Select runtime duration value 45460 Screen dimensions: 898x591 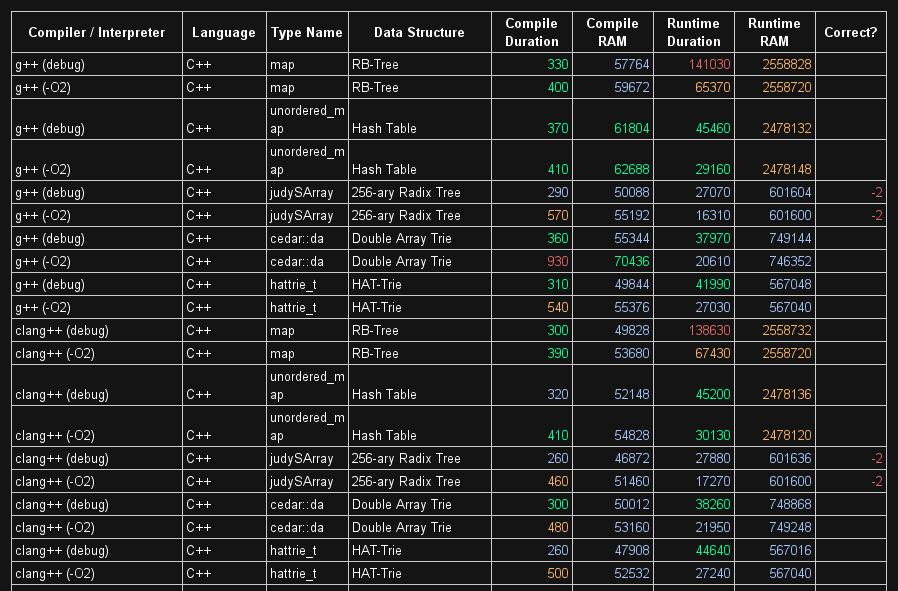[712, 128]
